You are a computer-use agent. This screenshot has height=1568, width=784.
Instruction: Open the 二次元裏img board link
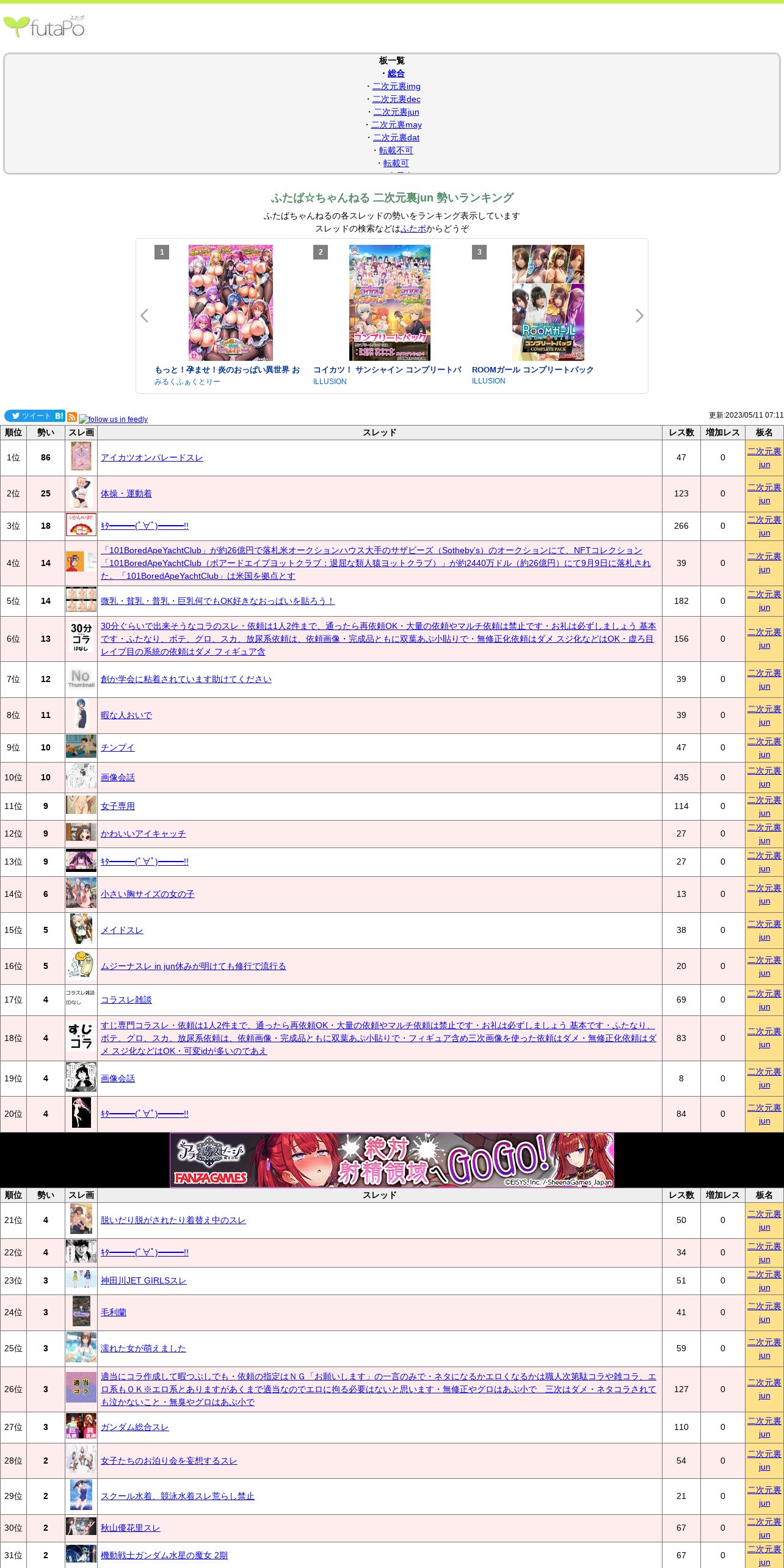[396, 86]
